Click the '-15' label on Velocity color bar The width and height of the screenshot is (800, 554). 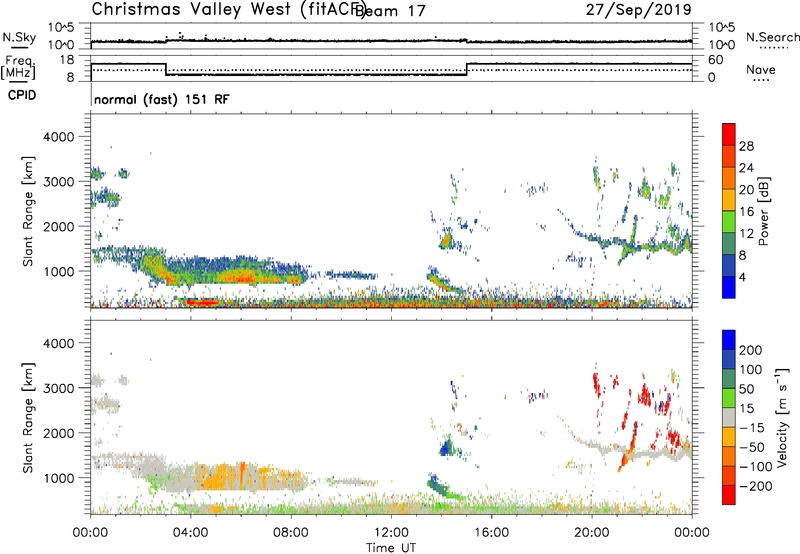pos(752,427)
